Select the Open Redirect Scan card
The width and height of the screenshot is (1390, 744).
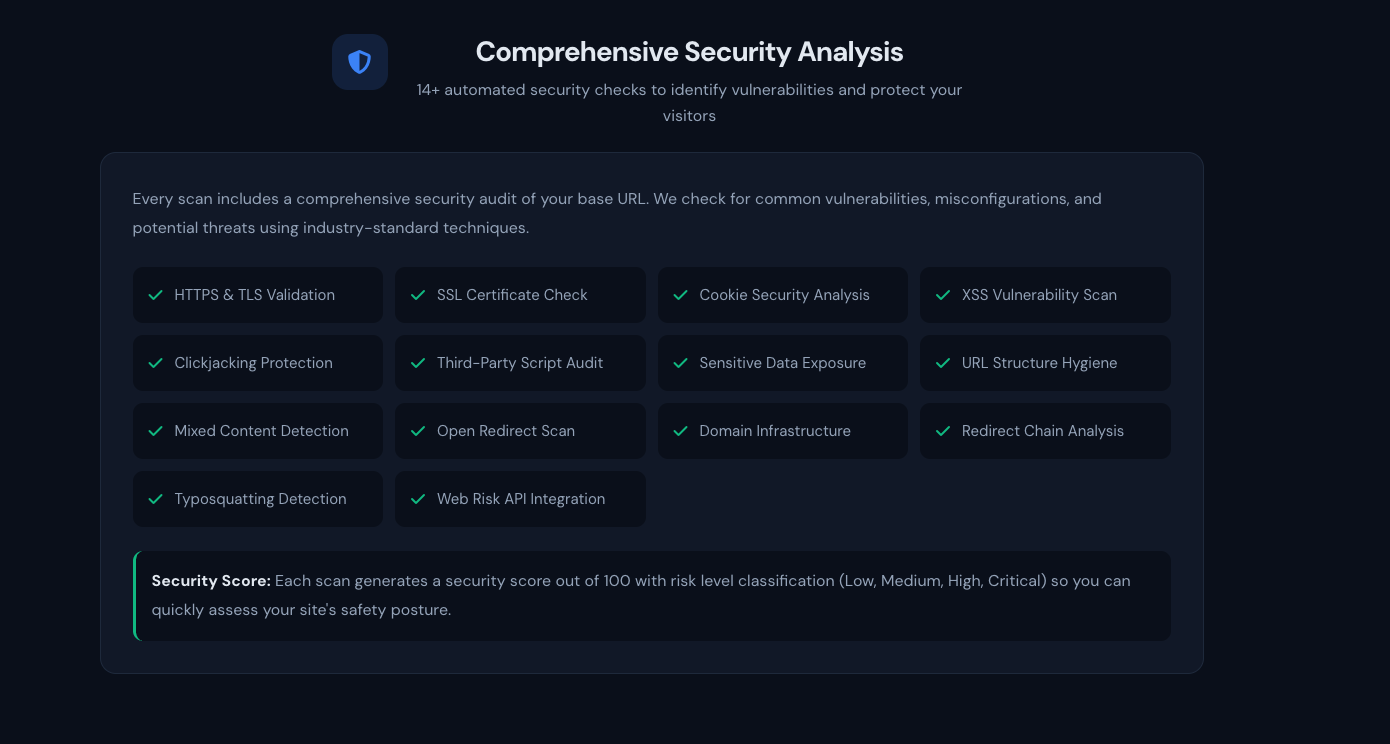click(520, 431)
